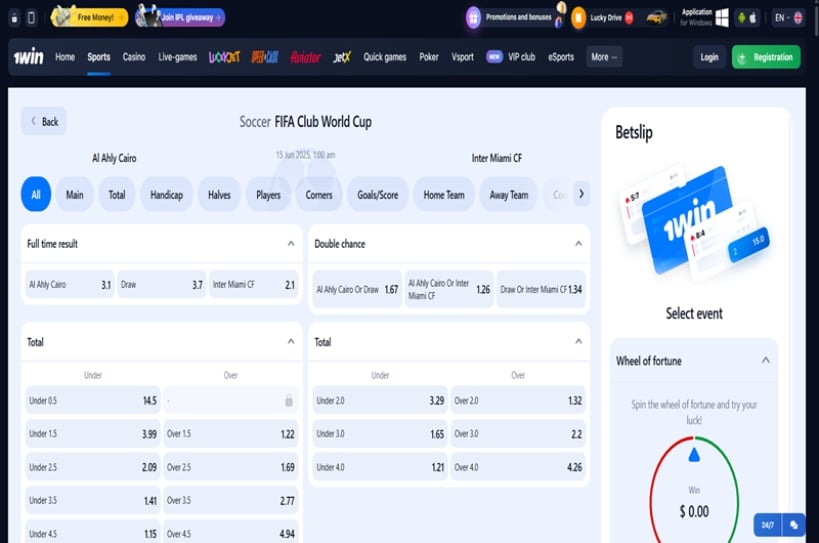Open the Vsport menu item

(x=462, y=57)
